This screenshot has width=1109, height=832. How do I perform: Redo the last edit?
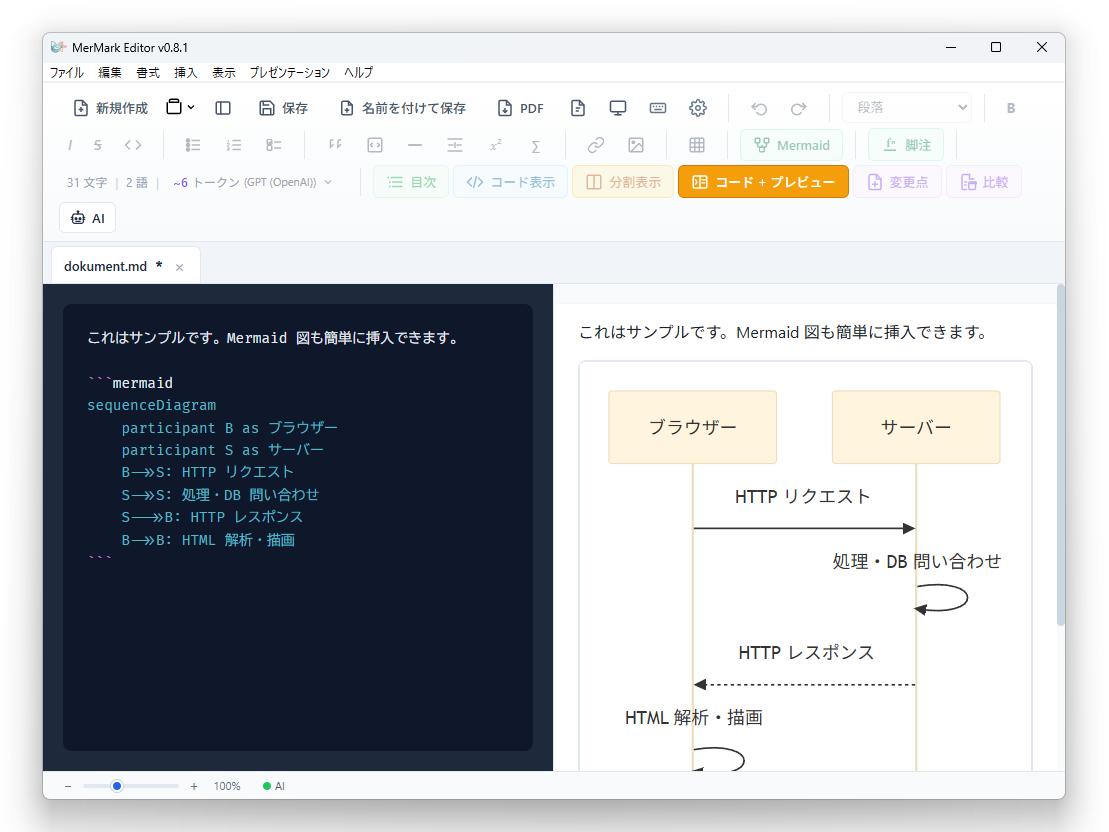799,108
